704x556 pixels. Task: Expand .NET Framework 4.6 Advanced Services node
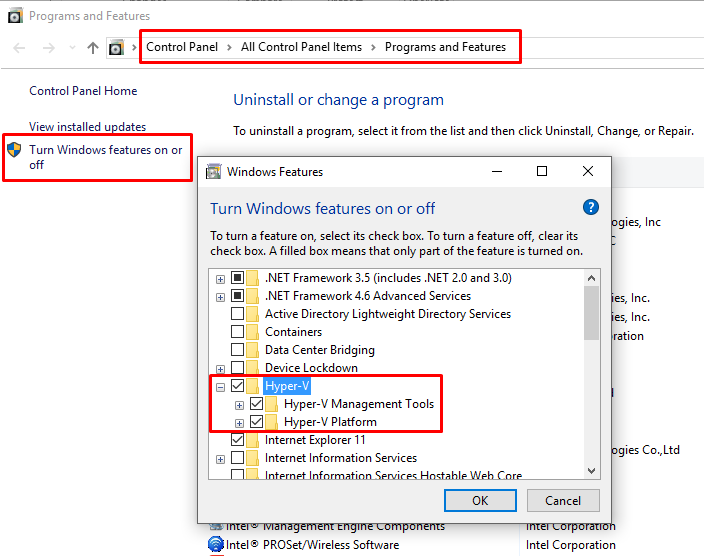pos(220,297)
